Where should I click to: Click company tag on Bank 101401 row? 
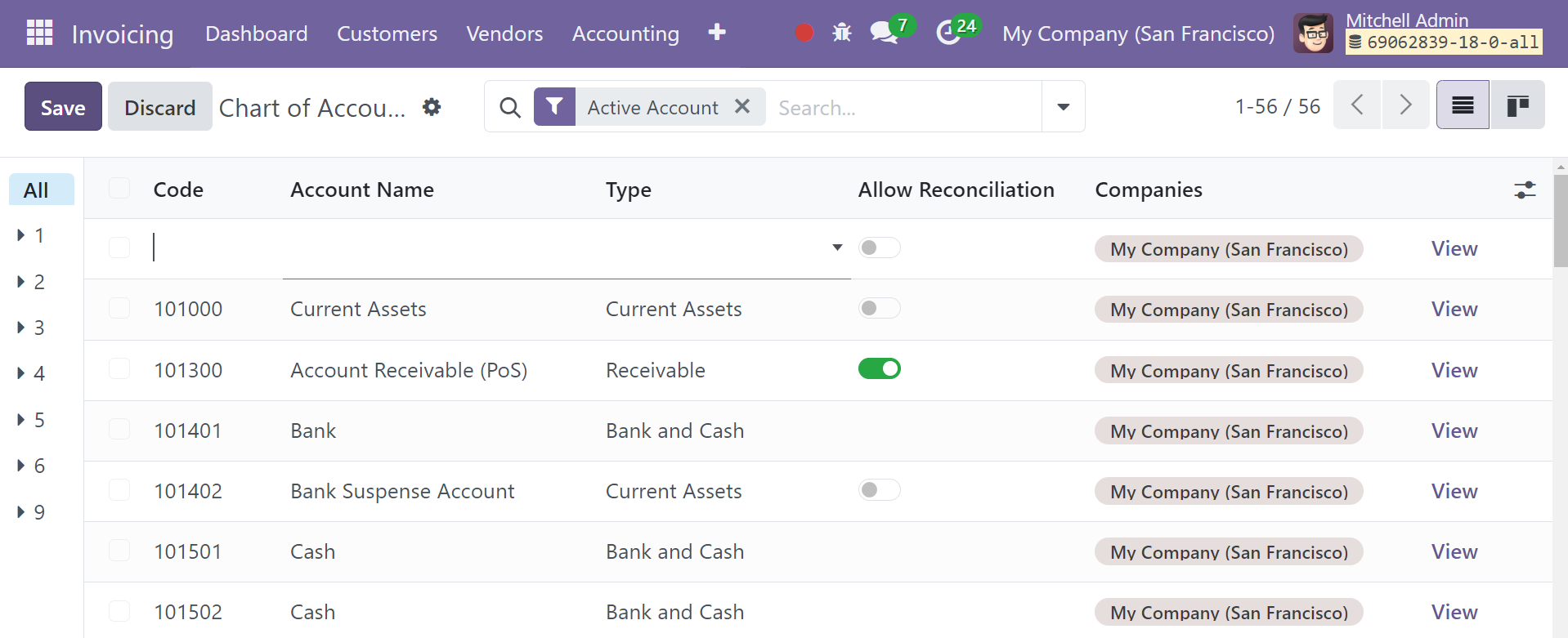click(x=1229, y=431)
